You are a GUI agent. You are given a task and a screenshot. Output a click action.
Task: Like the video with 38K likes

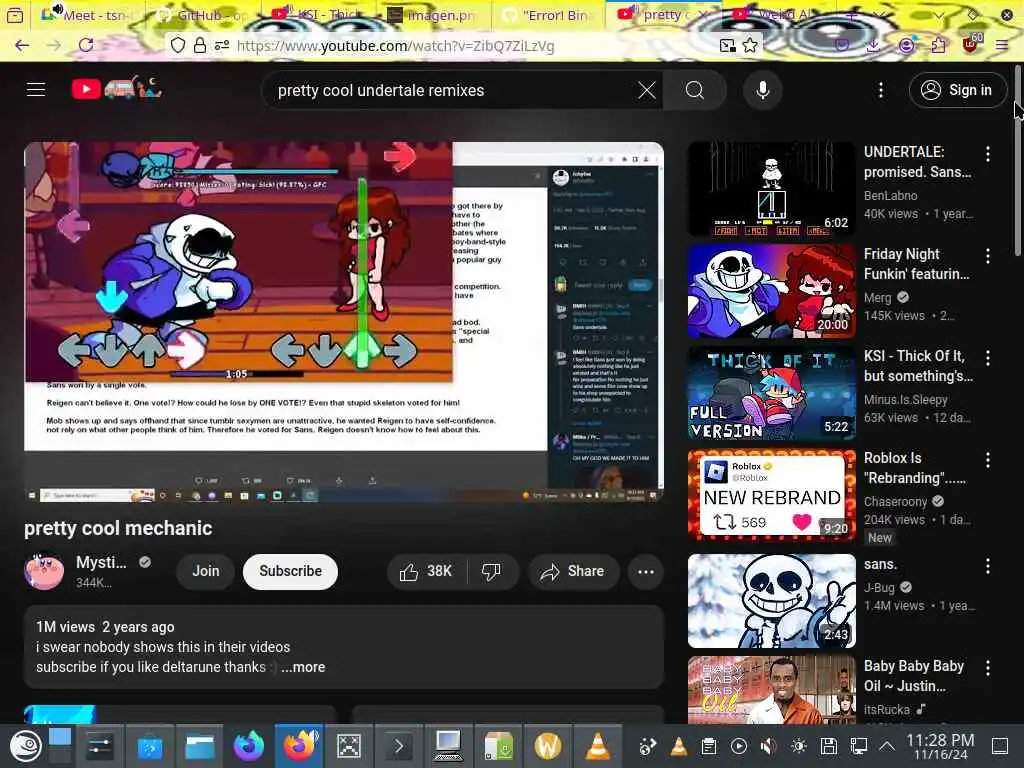426,571
